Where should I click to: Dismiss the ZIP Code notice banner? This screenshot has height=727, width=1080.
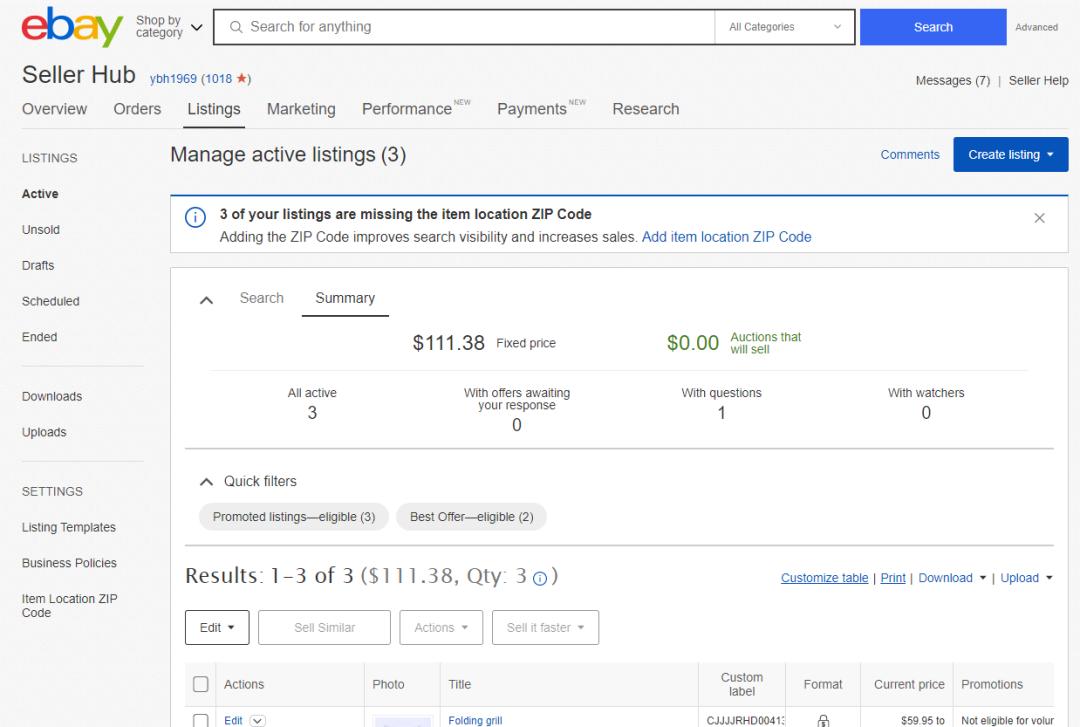click(1039, 218)
